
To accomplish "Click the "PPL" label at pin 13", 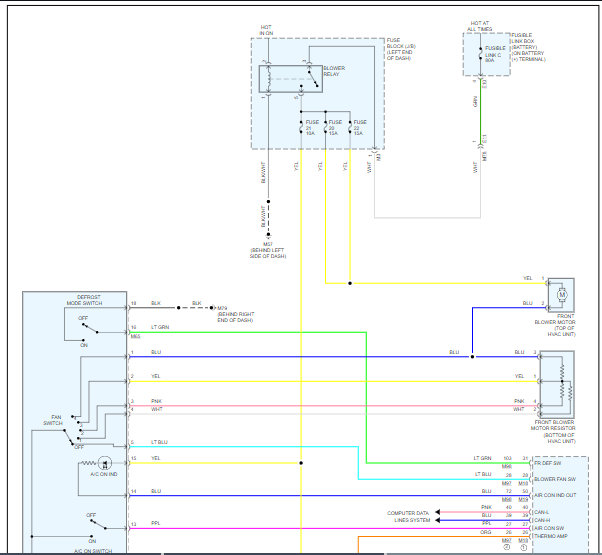I will click(x=155, y=523).
